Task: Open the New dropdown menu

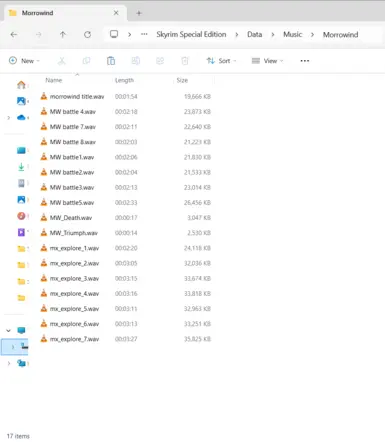Action: pyautogui.click(x=24, y=61)
